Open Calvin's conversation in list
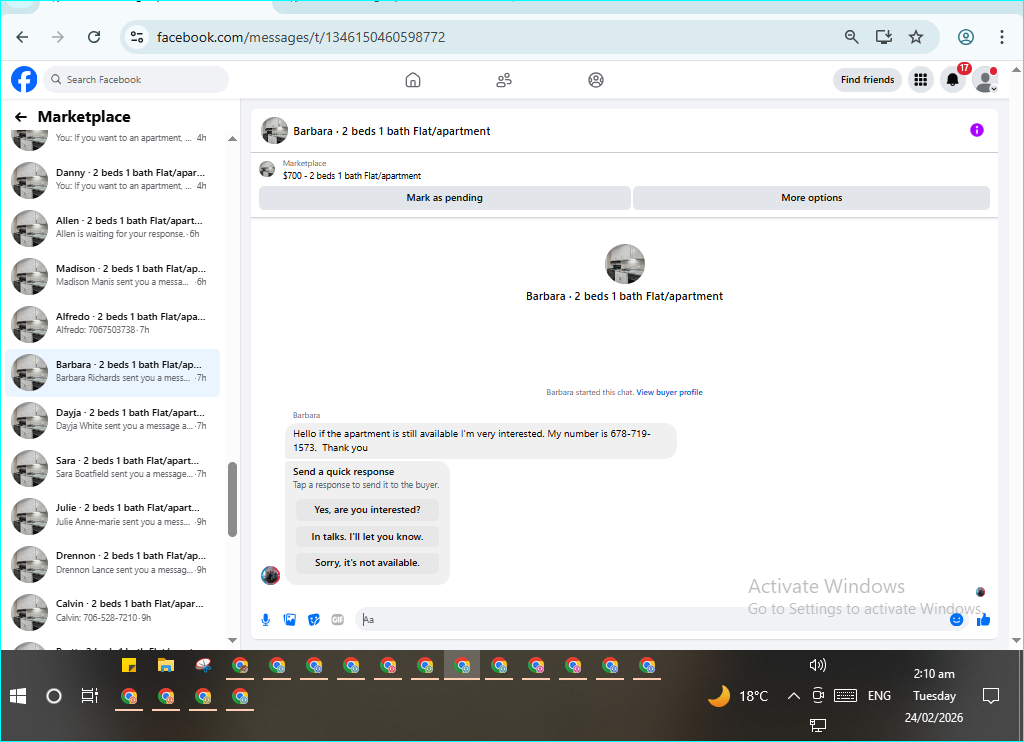The height and width of the screenshot is (742, 1024). click(112, 611)
